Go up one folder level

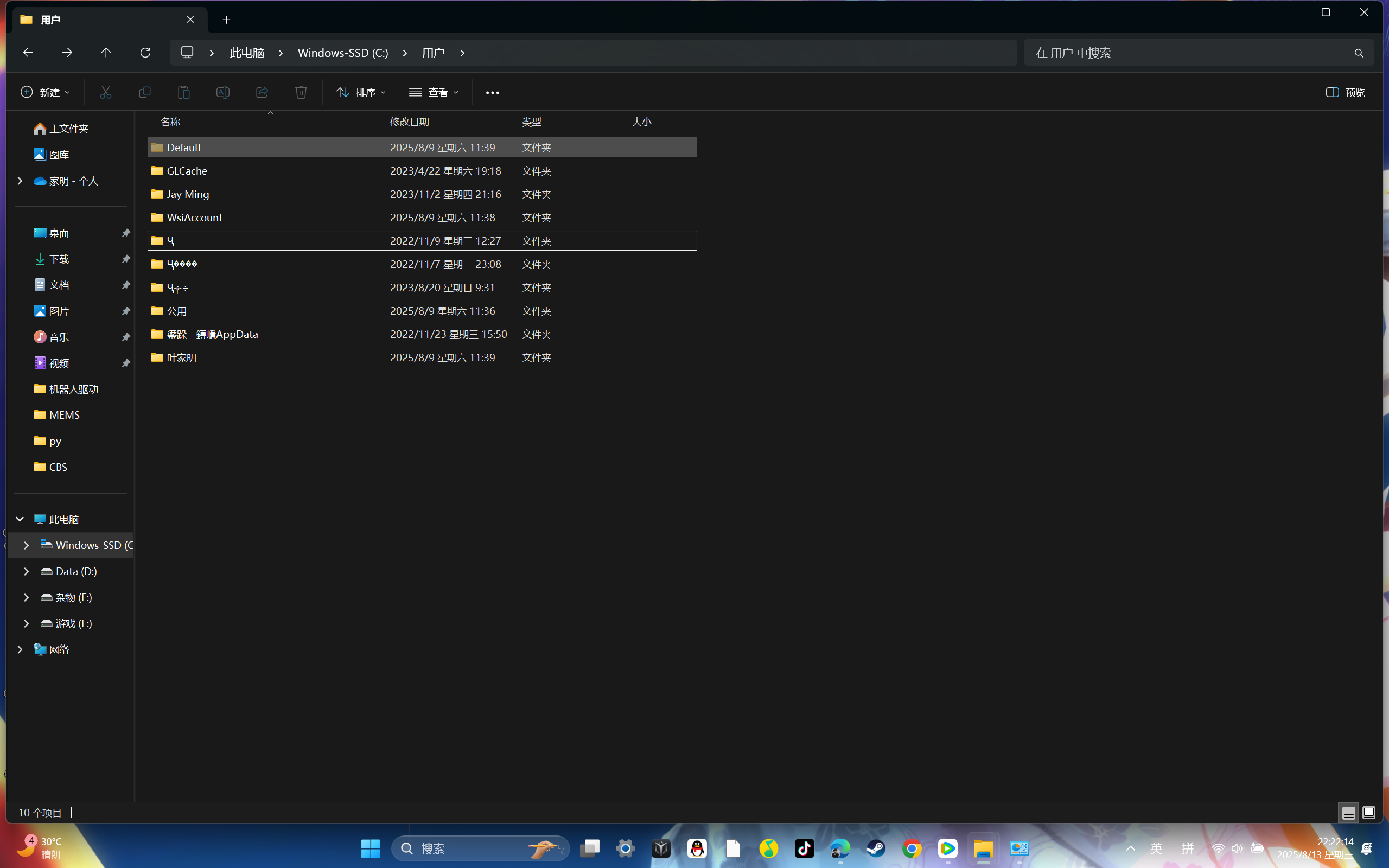[x=106, y=53]
